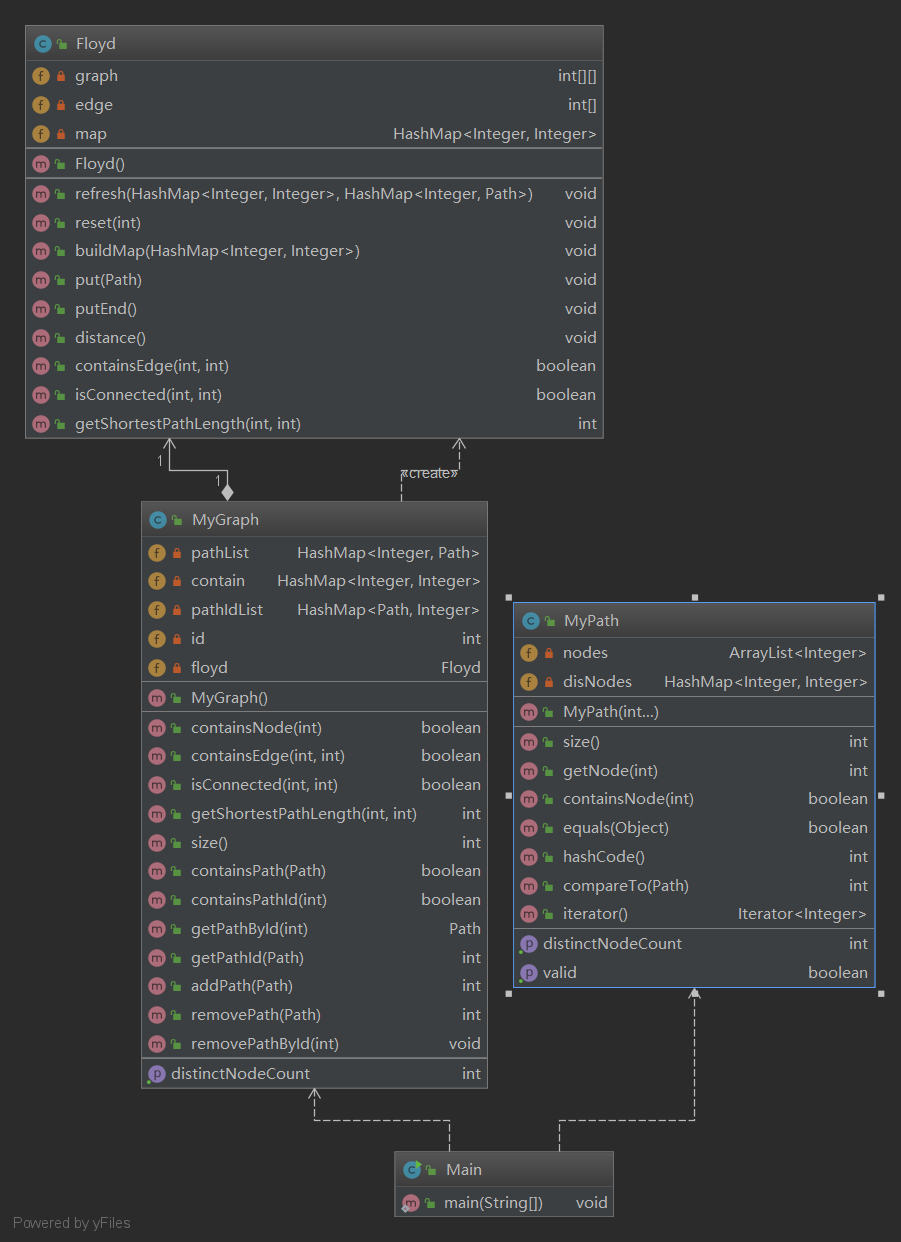Select the size() method in MyPath

click(694, 742)
